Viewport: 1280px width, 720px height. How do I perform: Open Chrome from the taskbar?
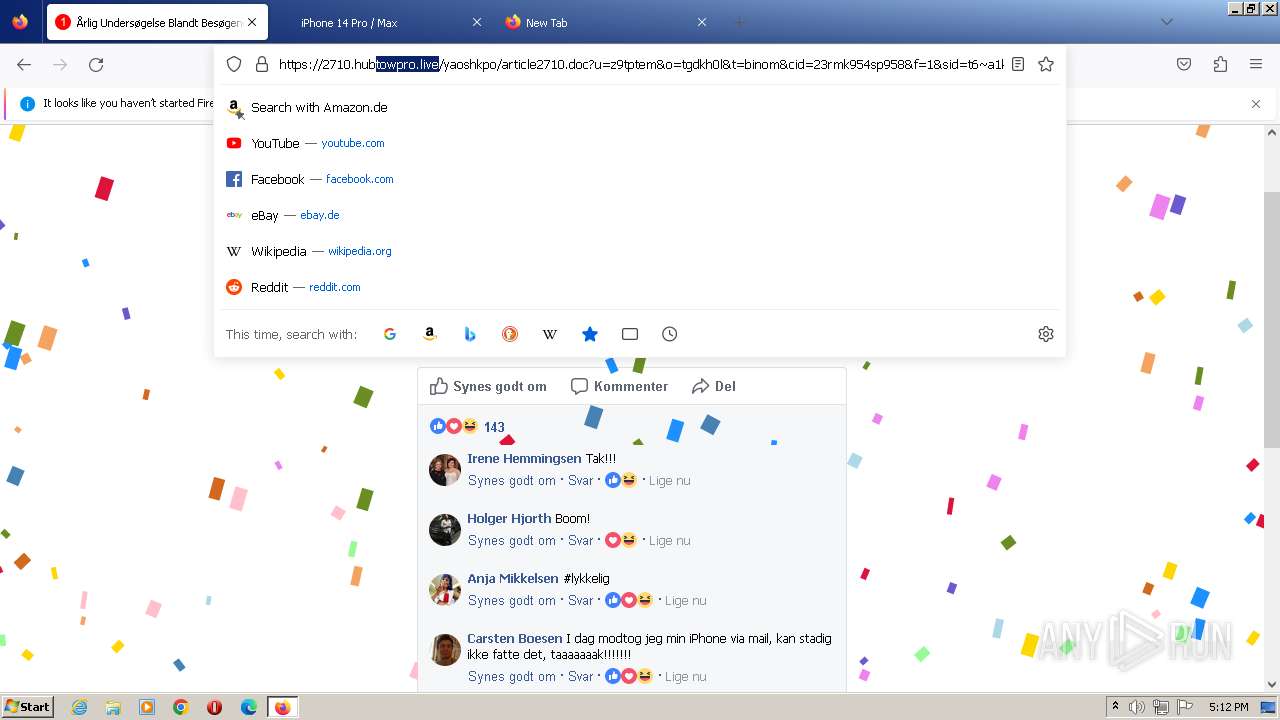click(x=181, y=707)
